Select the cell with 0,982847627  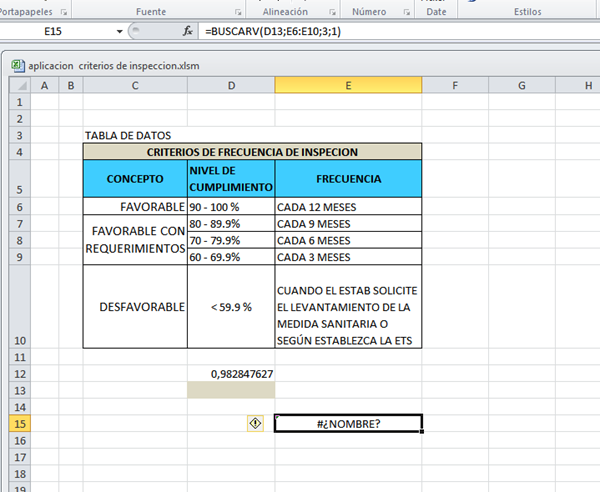point(231,373)
